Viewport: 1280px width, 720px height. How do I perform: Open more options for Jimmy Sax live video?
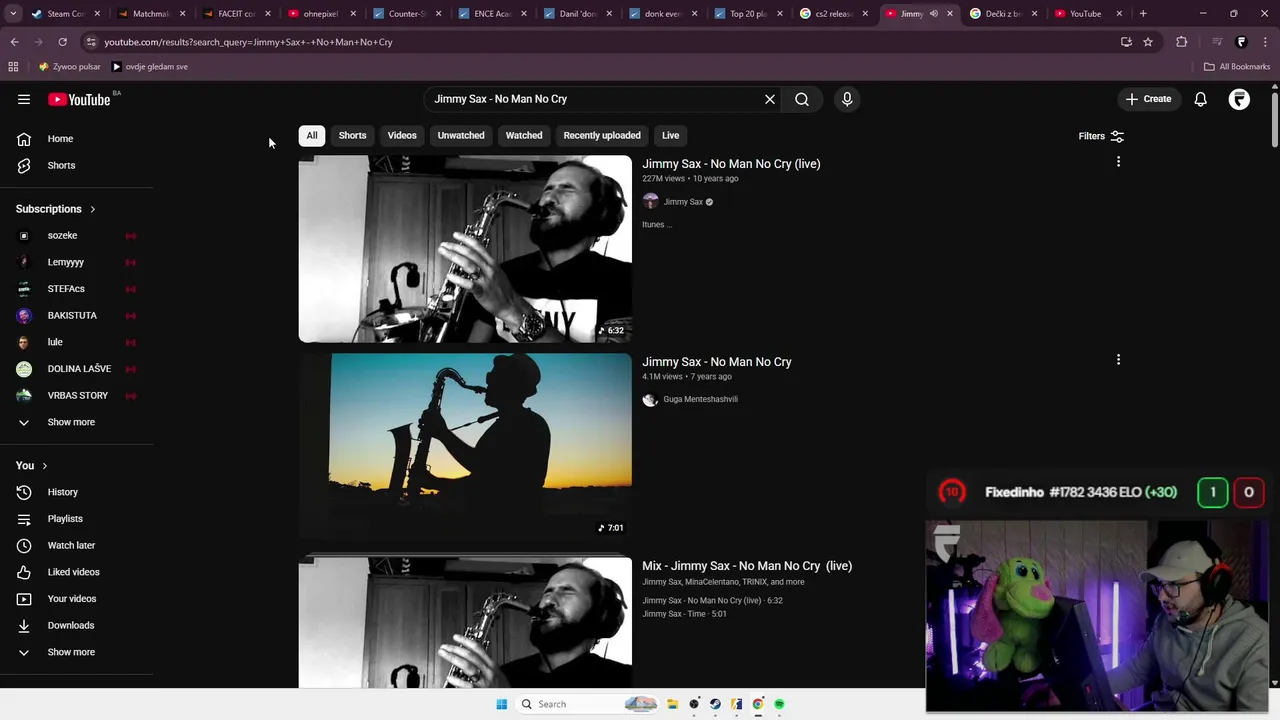point(1118,161)
